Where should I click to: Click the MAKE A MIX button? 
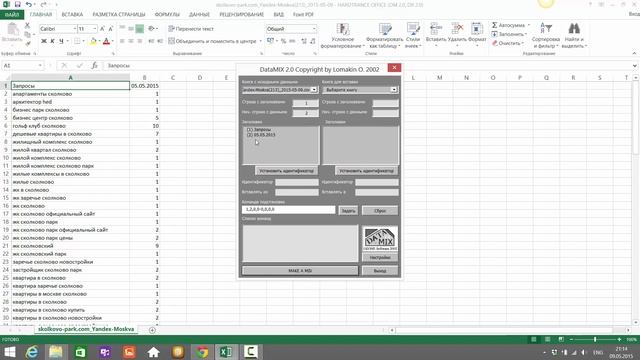[x=300, y=271]
